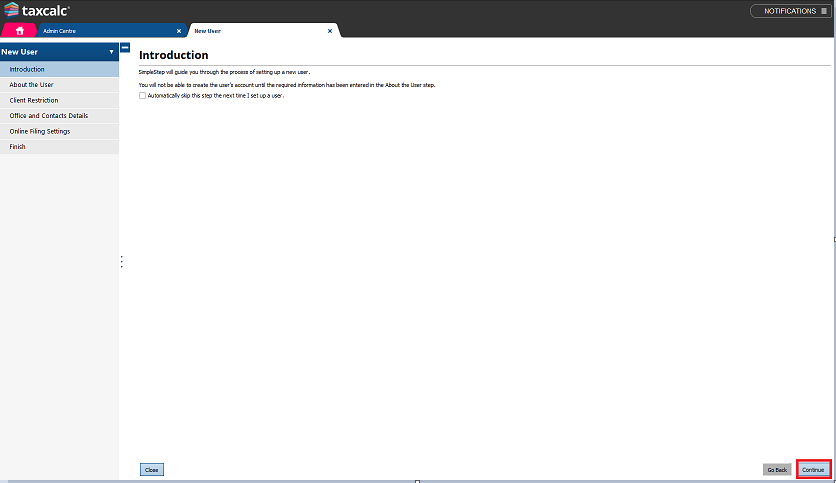Select the New User tab
The width and height of the screenshot is (836, 483).
208,31
